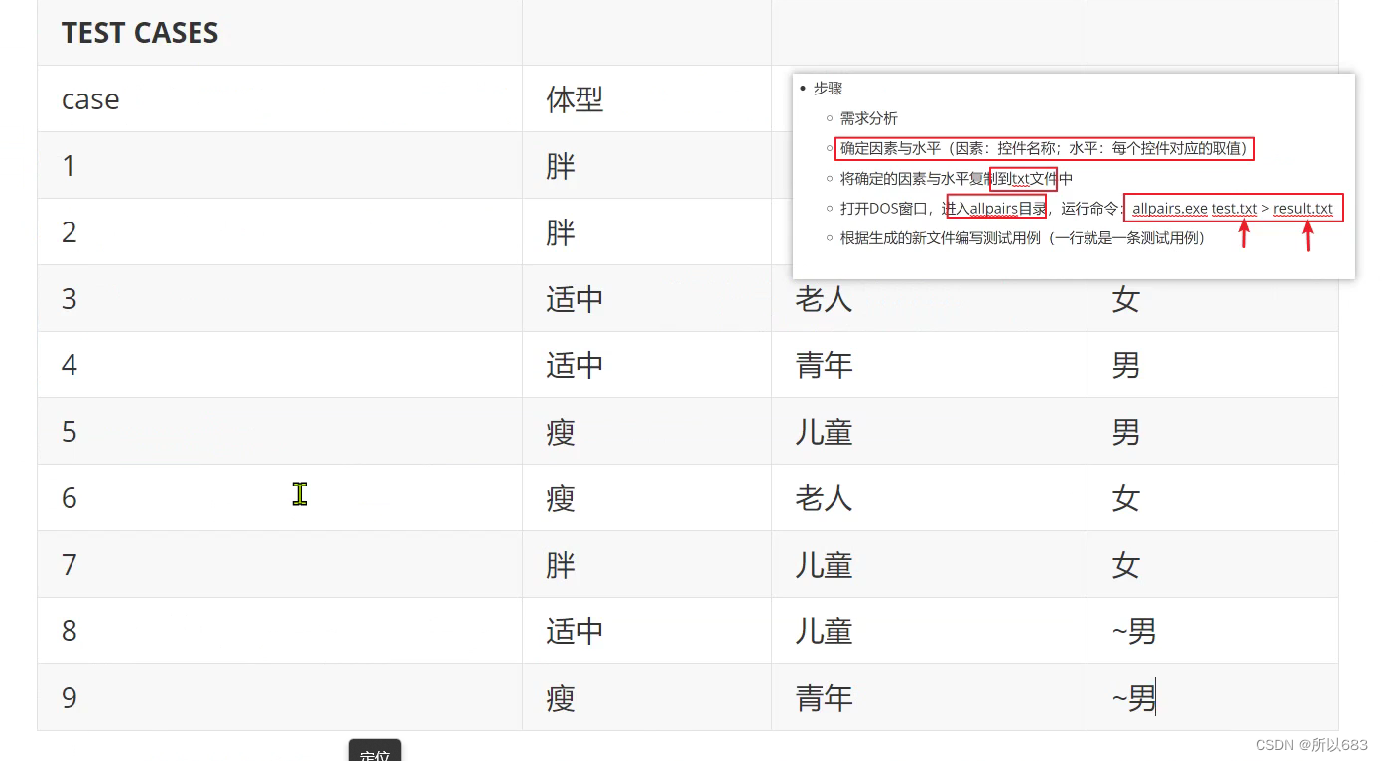Click the "根据生成的新文件编写测试用例" line
The height and width of the screenshot is (761, 1383).
[x=1023, y=238]
